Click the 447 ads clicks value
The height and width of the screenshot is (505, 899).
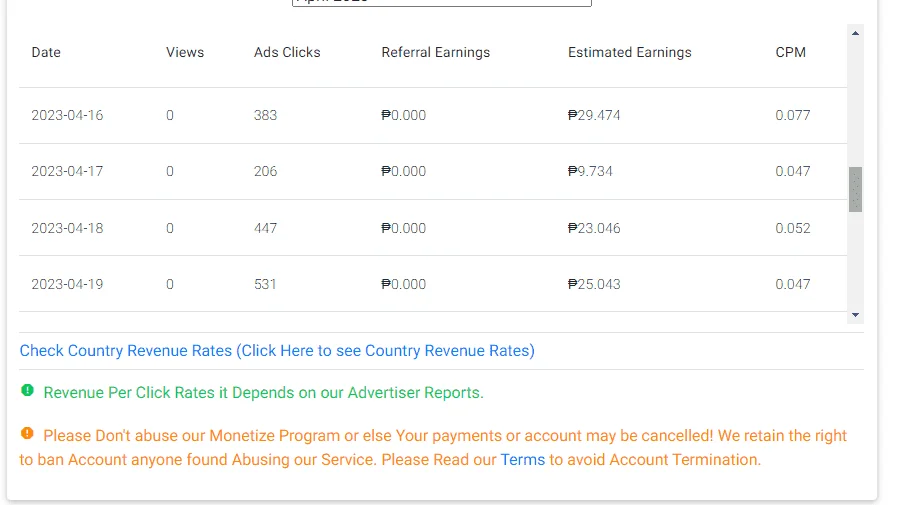tap(265, 228)
